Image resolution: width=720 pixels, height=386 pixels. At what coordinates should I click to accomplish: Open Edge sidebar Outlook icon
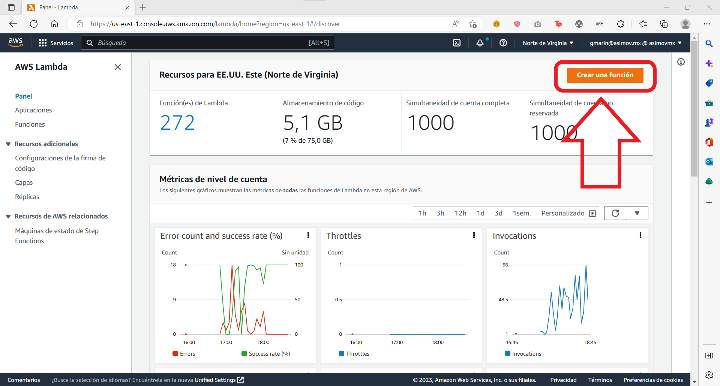click(709, 162)
